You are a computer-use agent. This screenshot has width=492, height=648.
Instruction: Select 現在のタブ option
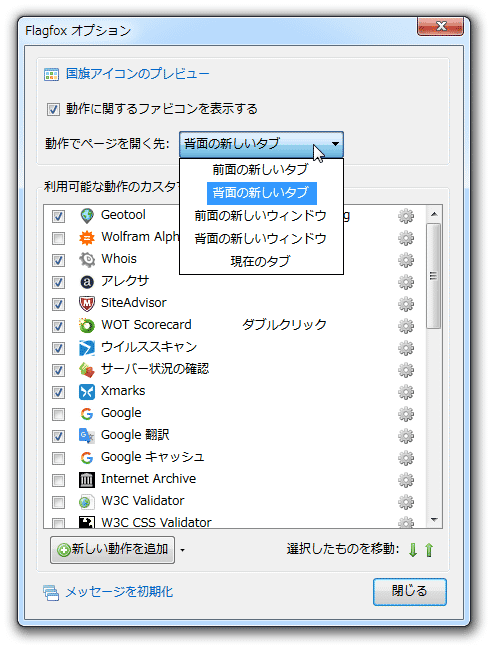[261, 261]
